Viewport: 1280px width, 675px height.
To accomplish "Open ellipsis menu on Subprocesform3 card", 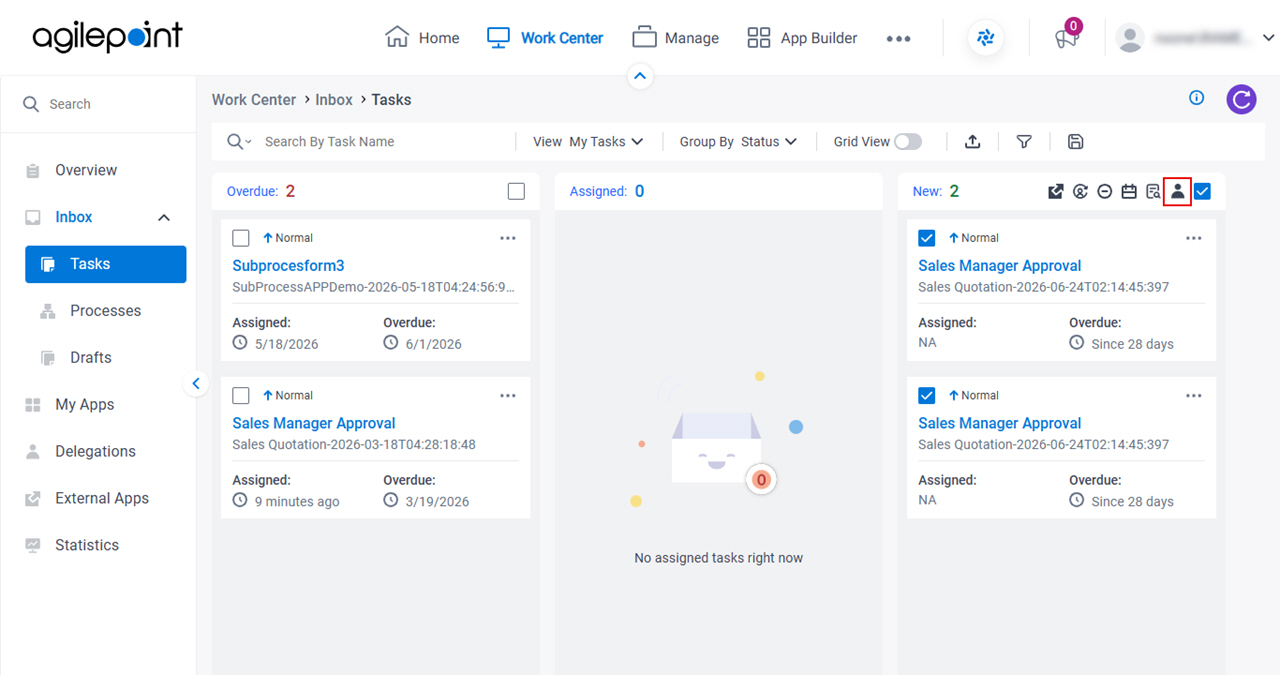I will pyautogui.click(x=508, y=238).
